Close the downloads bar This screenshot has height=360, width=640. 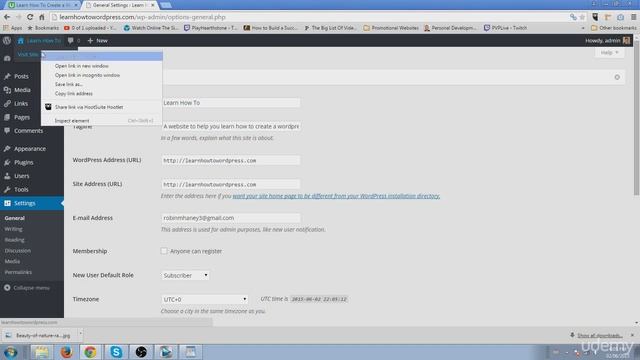632,335
